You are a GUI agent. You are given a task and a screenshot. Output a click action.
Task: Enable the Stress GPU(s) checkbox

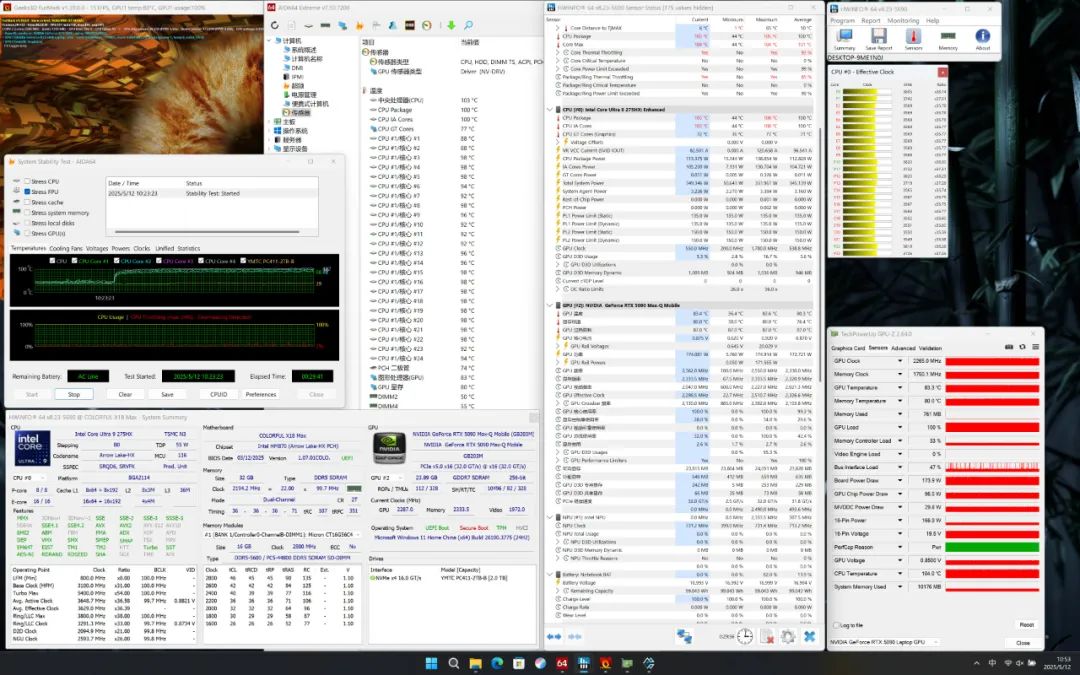pos(28,233)
